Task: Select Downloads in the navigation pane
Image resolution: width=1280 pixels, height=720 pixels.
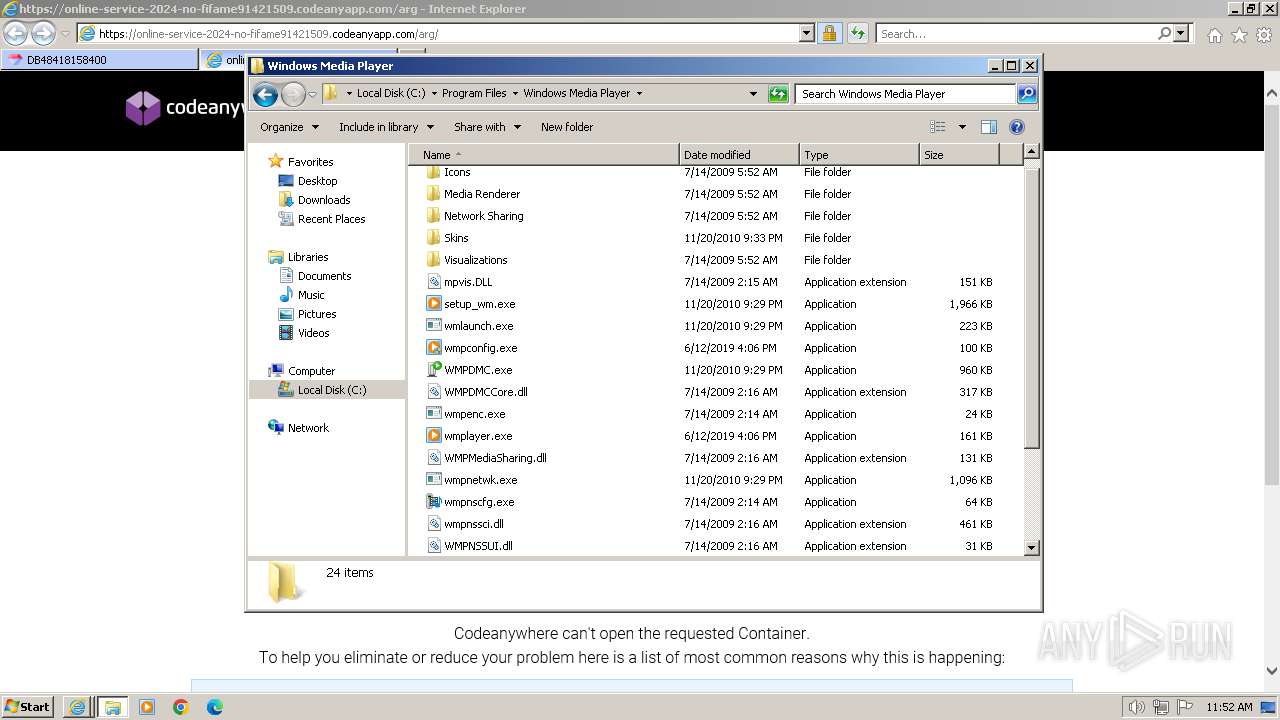Action: (x=324, y=200)
